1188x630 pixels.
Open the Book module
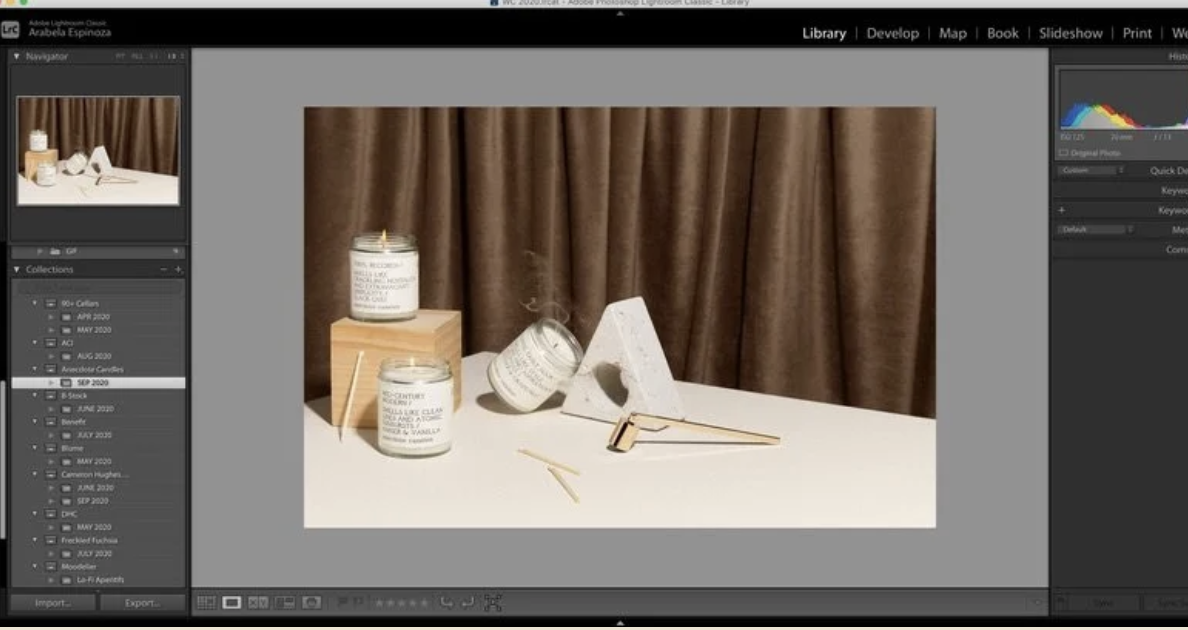tap(1002, 33)
